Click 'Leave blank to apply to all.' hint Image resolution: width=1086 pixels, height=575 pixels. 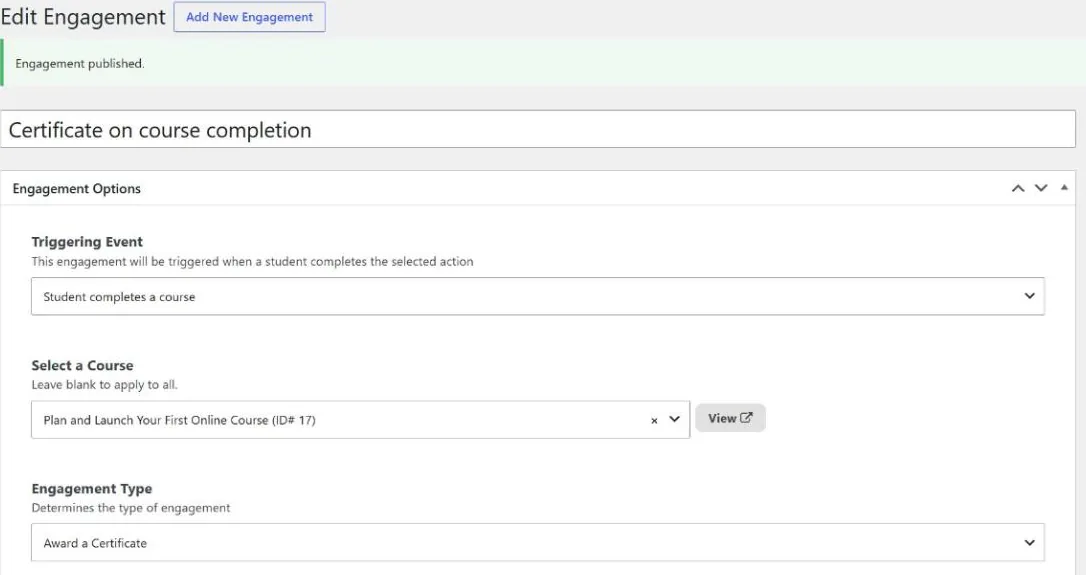tap(105, 384)
